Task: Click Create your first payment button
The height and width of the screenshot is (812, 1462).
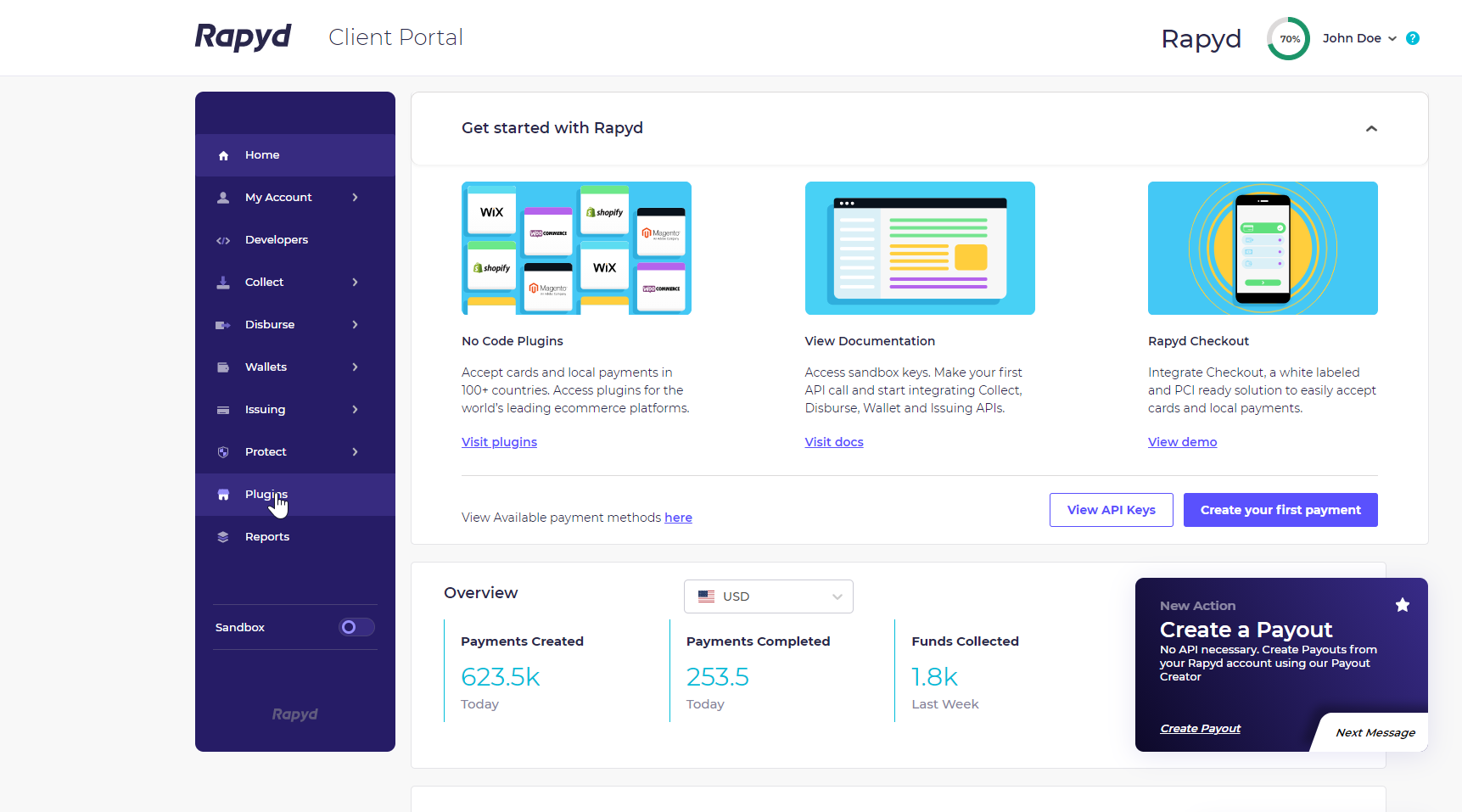Action: [x=1280, y=510]
